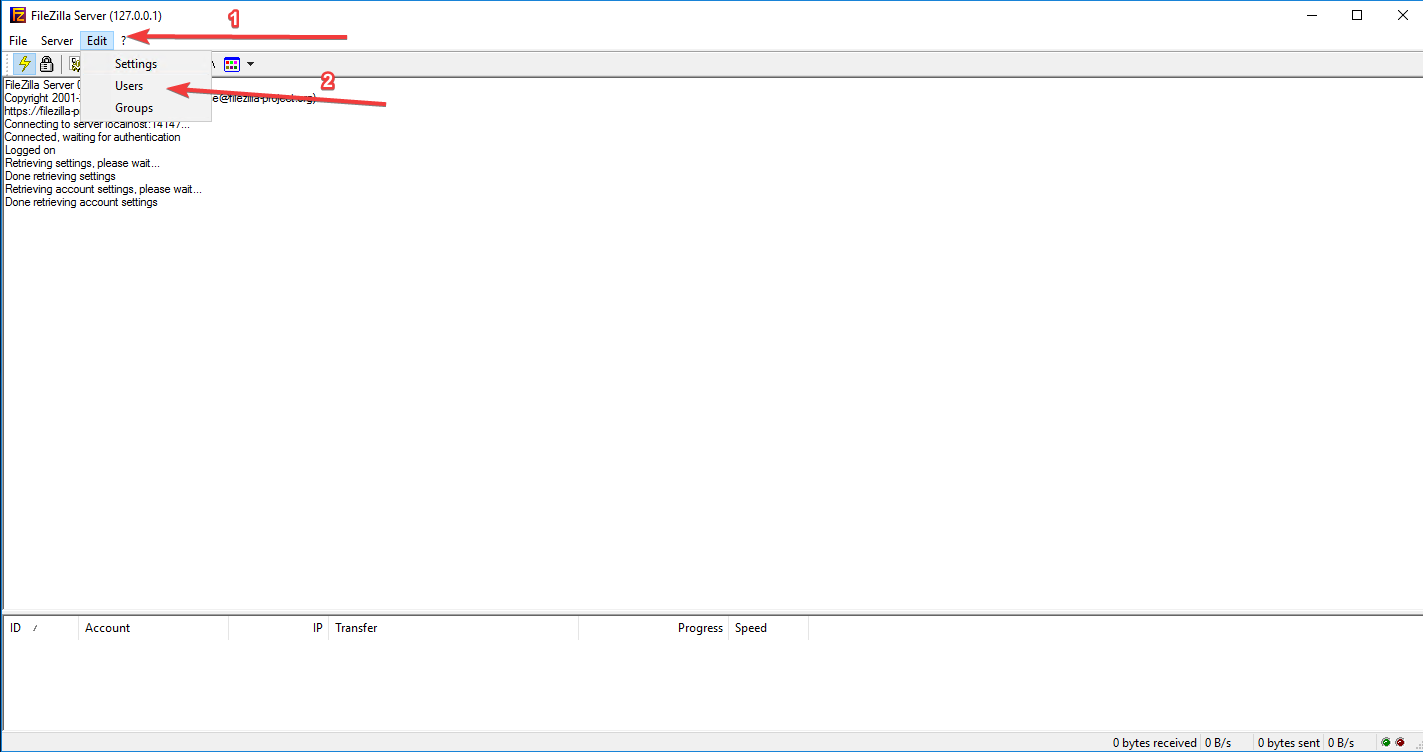Maximize the FileZilla Server window
This screenshot has width=1423, height=752.
(x=1357, y=15)
